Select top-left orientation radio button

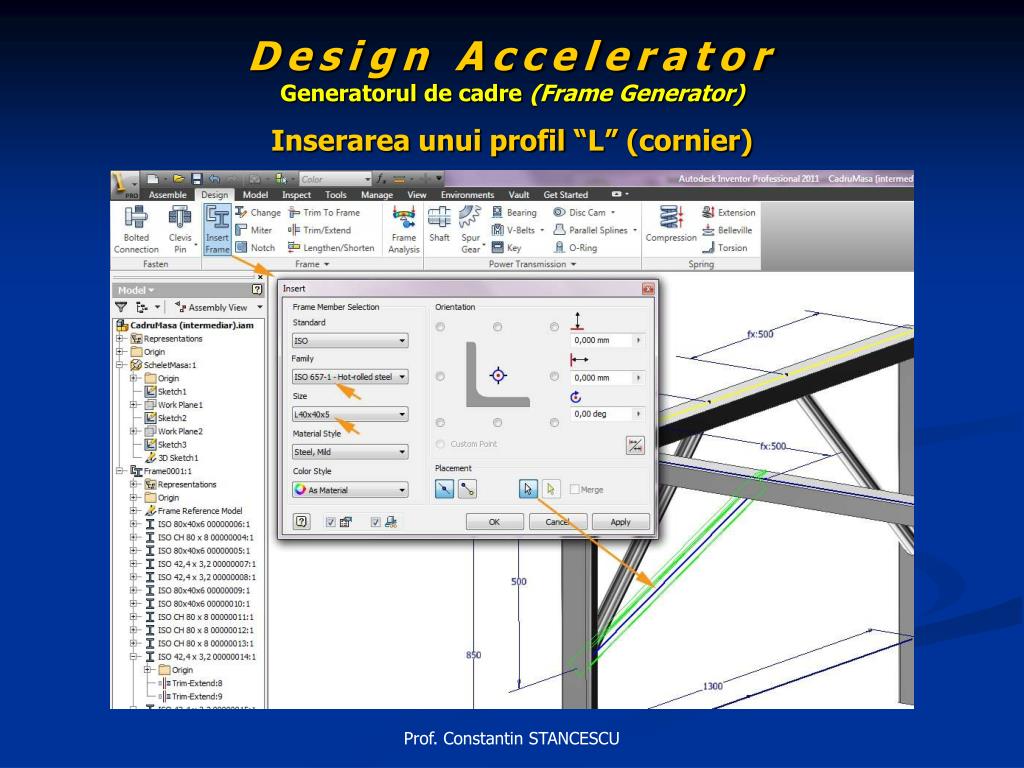point(440,327)
